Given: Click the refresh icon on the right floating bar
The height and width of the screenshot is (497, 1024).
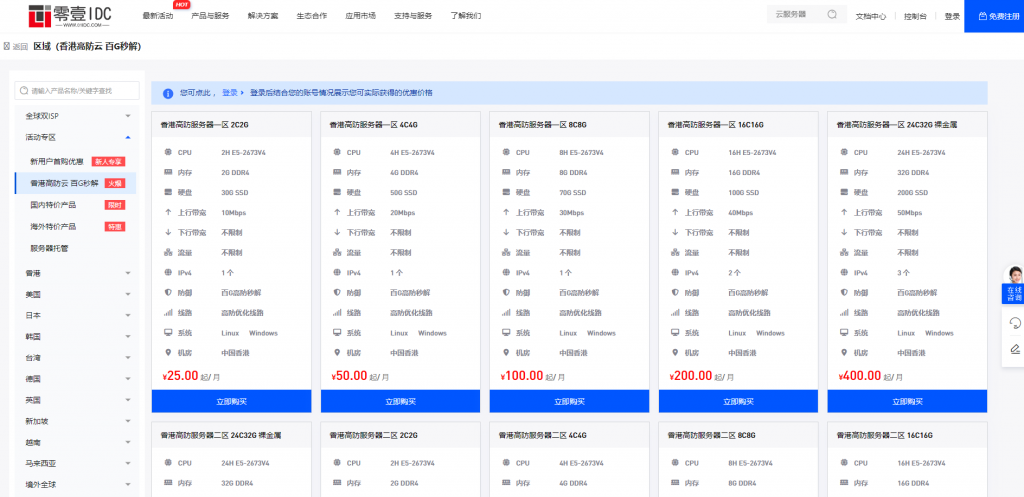Looking at the screenshot, I should pyautogui.click(x=1014, y=322).
